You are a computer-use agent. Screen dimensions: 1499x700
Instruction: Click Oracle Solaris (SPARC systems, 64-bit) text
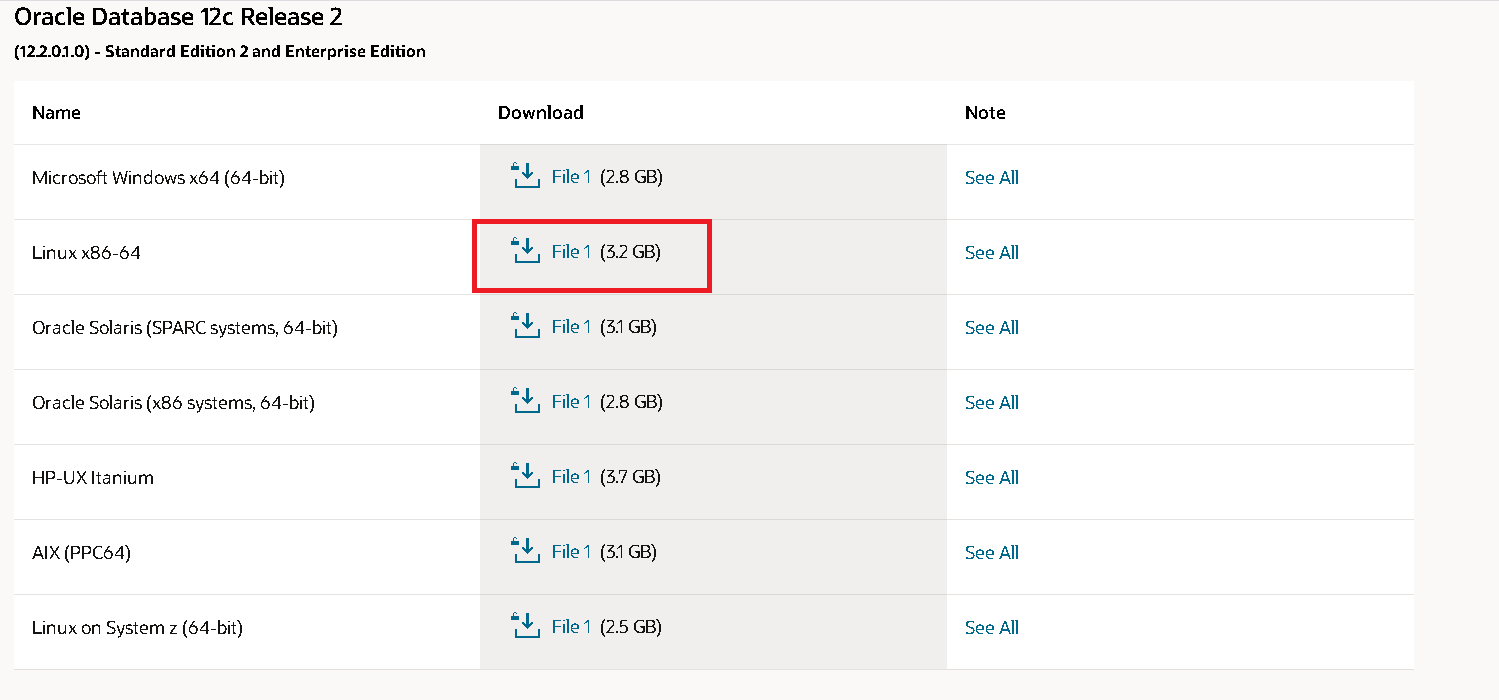point(185,328)
